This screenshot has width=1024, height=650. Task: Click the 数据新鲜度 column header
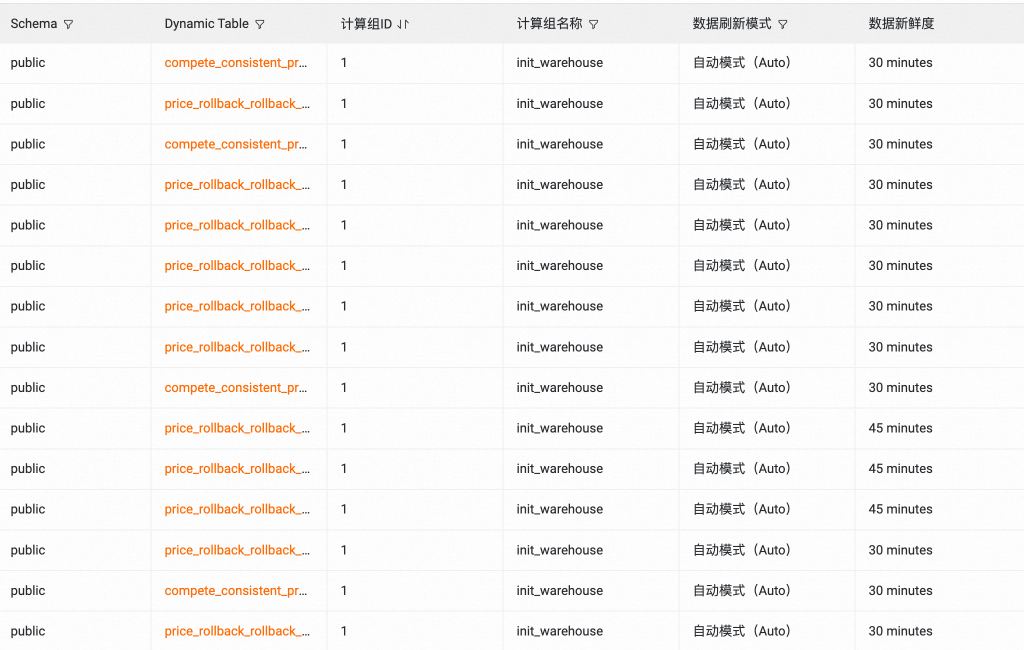pos(900,23)
